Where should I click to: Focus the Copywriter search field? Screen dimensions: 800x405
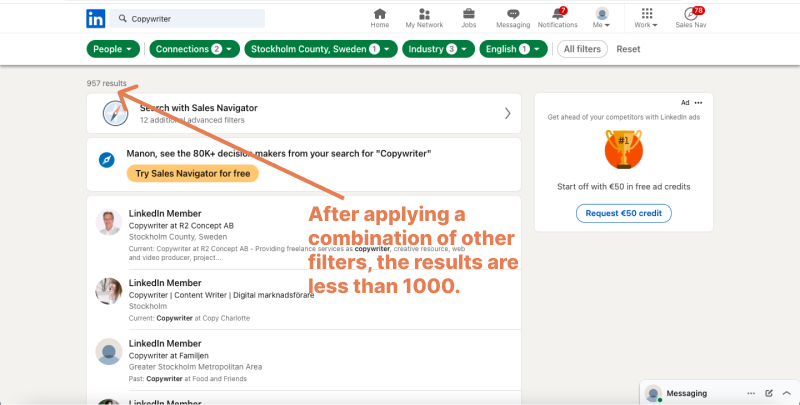point(187,18)
